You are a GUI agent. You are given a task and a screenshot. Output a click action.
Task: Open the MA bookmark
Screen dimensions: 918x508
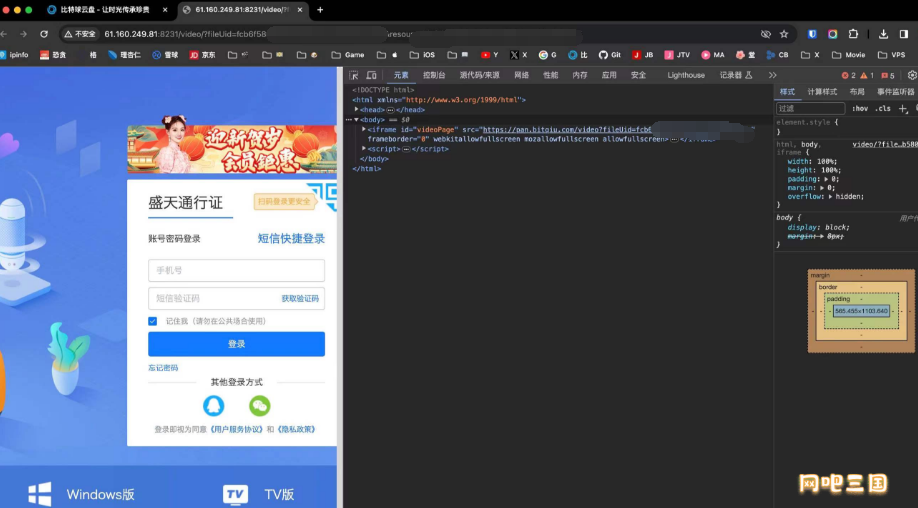pos(713,55)
